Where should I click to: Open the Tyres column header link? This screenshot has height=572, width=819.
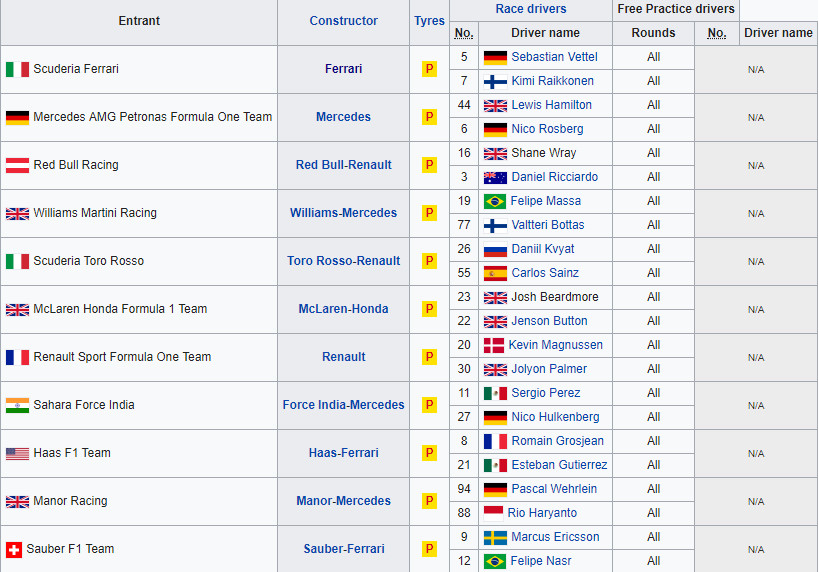tap(429, 21)
